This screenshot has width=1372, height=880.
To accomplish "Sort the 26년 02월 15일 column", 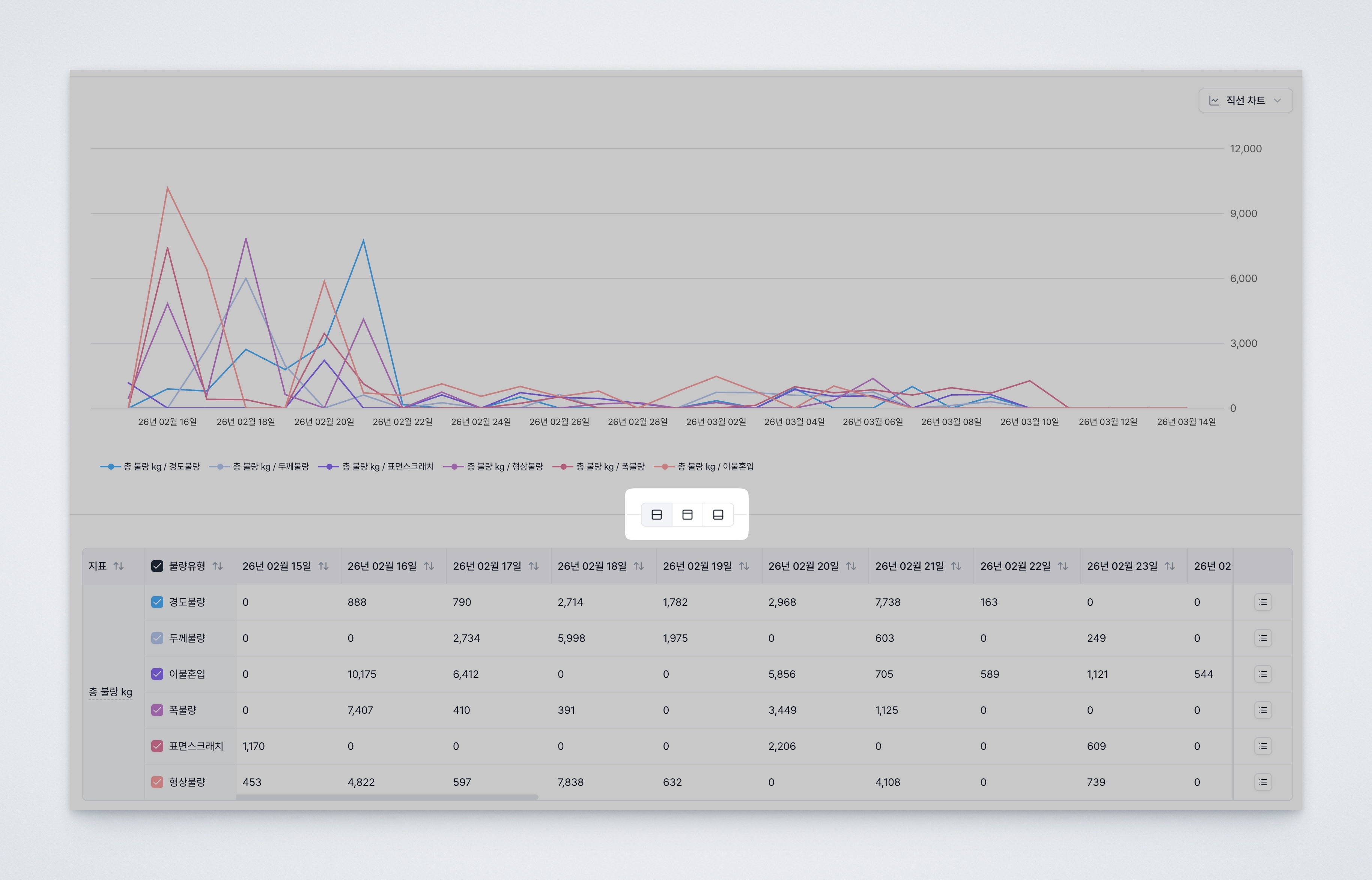I will (323, 566).
